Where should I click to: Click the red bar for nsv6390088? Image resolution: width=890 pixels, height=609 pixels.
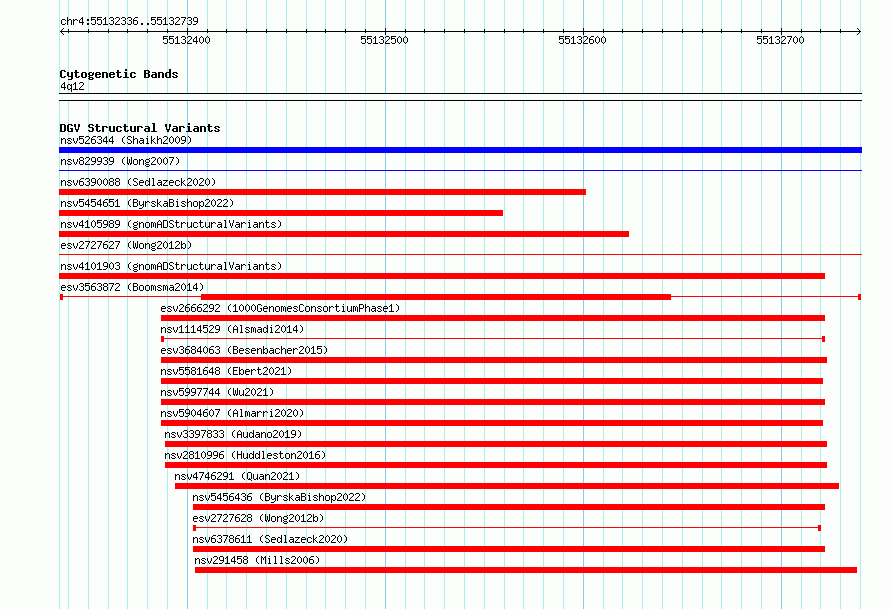tap(322, 192)
